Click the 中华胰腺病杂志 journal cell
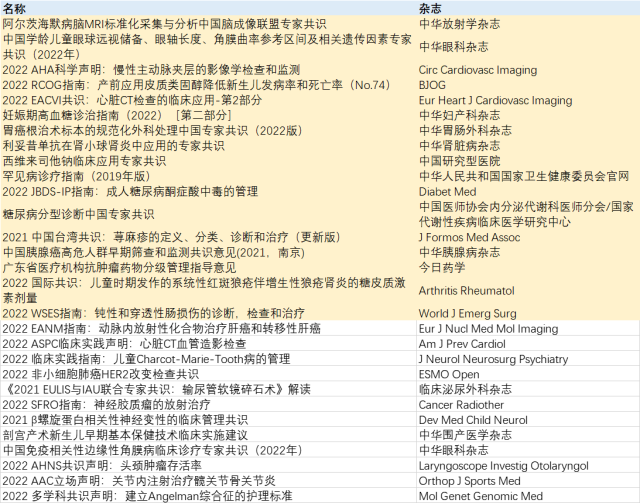Screen dimensions: 640x503 coord(528,252)
